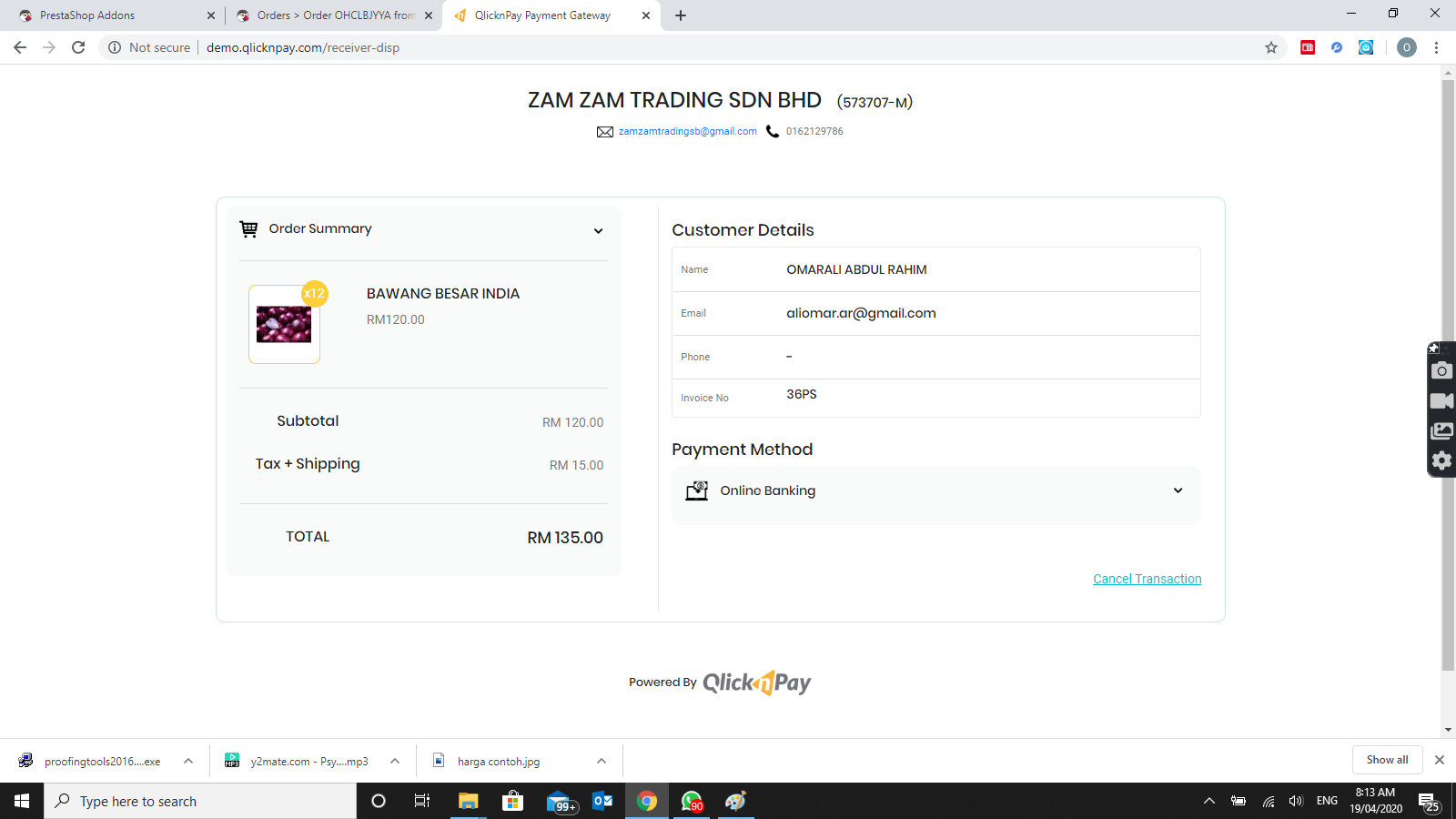Select Invoice No value 36PS
The width and height of the screenshot is (1456, 819).
tap(802, 394)
